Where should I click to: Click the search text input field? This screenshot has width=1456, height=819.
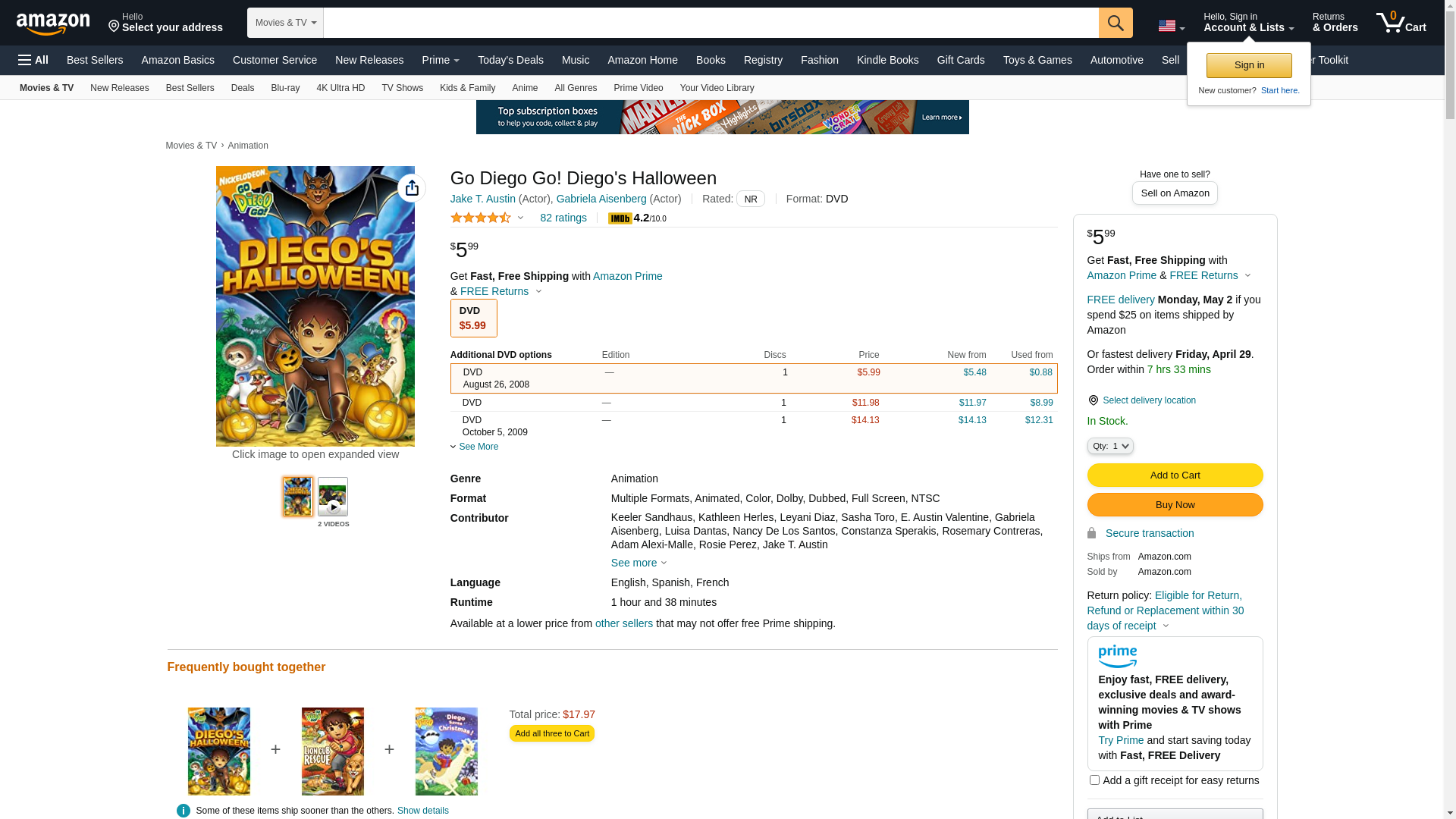(x=711, y=23)
